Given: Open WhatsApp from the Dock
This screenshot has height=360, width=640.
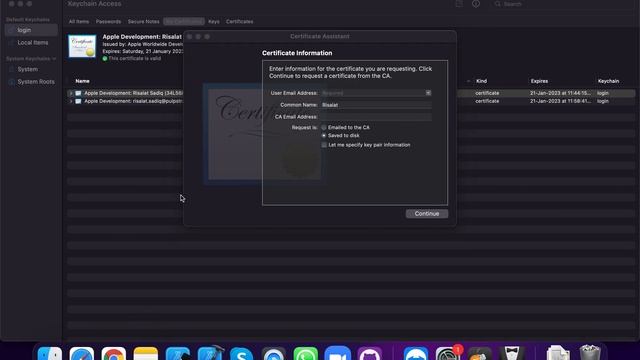Looking at the screenshot, I should pos(305,353).
